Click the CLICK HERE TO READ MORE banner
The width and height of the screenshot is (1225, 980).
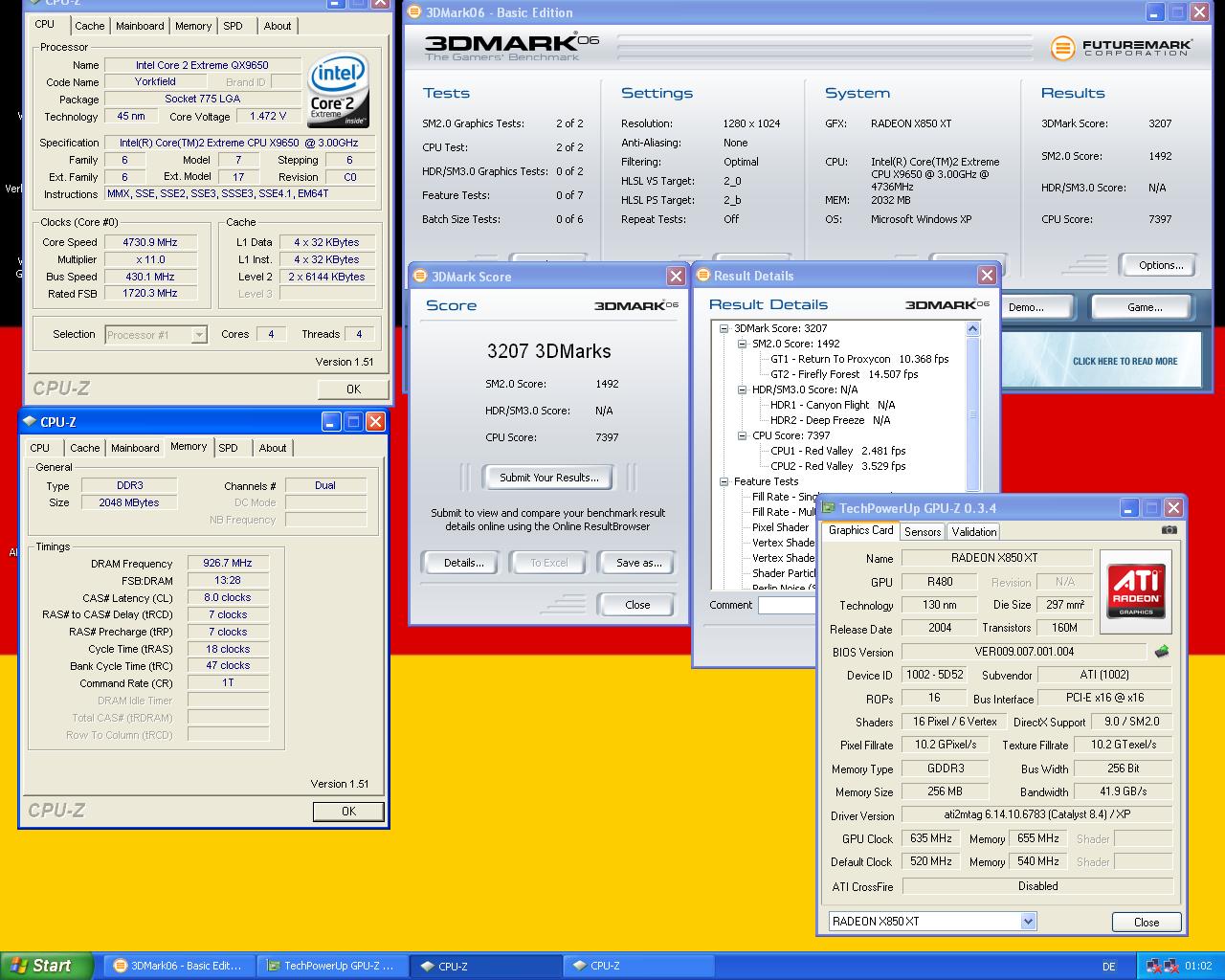click(1102, 360)
